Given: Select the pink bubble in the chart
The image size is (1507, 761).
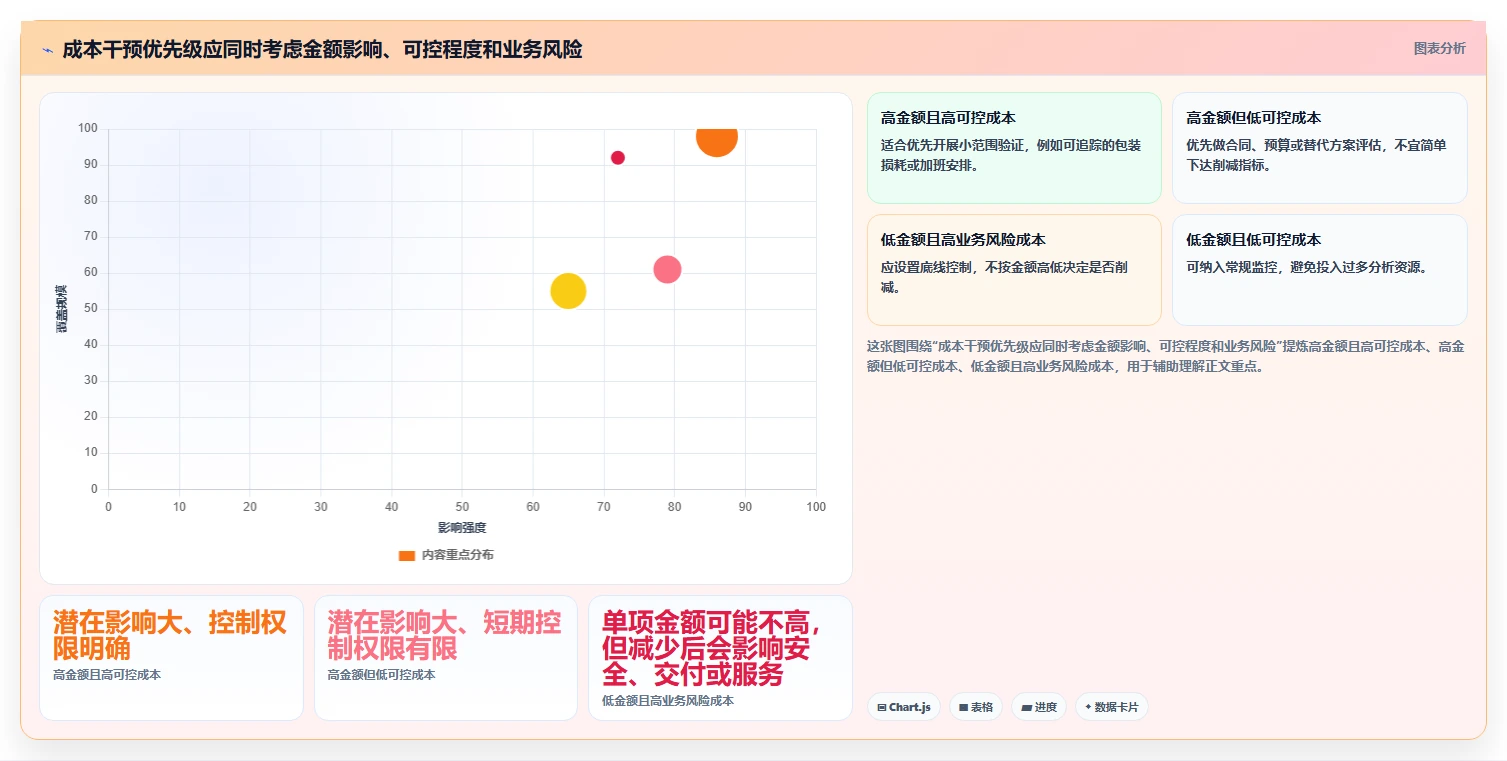Looking at the screenshot, I should coord(667,269).
